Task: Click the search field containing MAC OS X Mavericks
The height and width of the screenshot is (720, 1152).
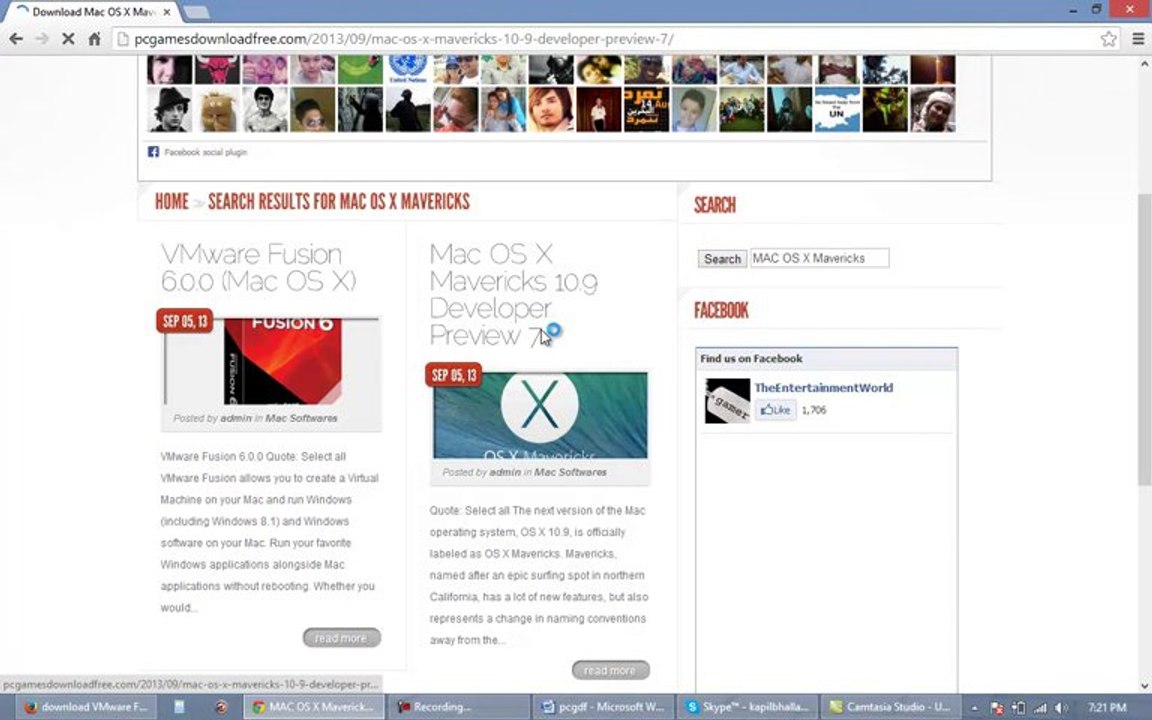Action: point(819,258)
